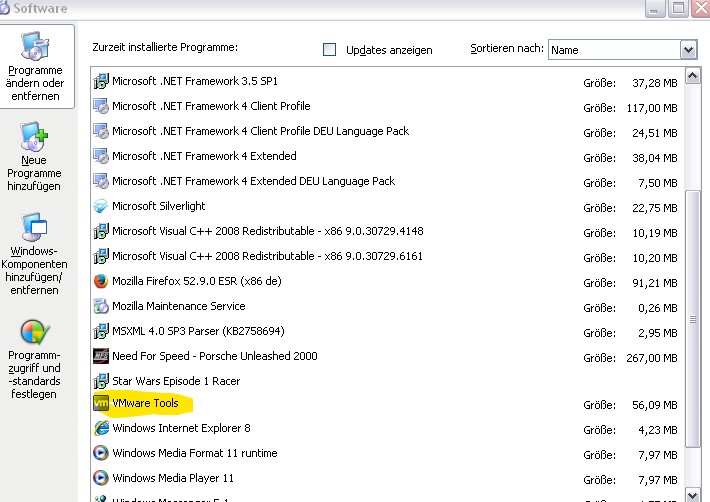Click the 267,00 MB size value
The width and height of the screenshot is (710, 502).
tap(652, 358)
